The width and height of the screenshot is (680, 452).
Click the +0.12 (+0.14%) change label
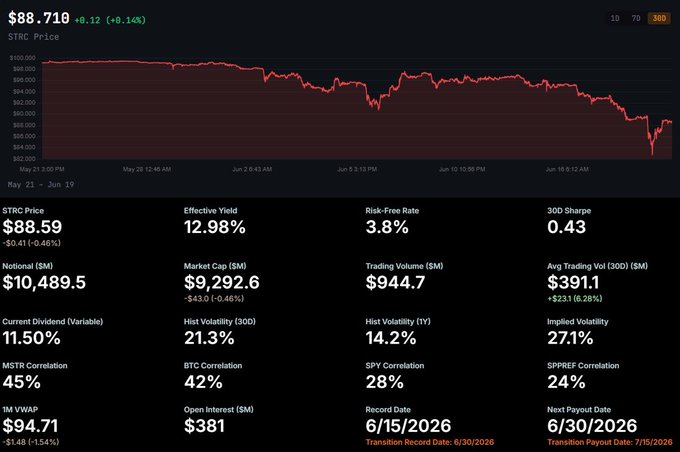click(110, 20)
